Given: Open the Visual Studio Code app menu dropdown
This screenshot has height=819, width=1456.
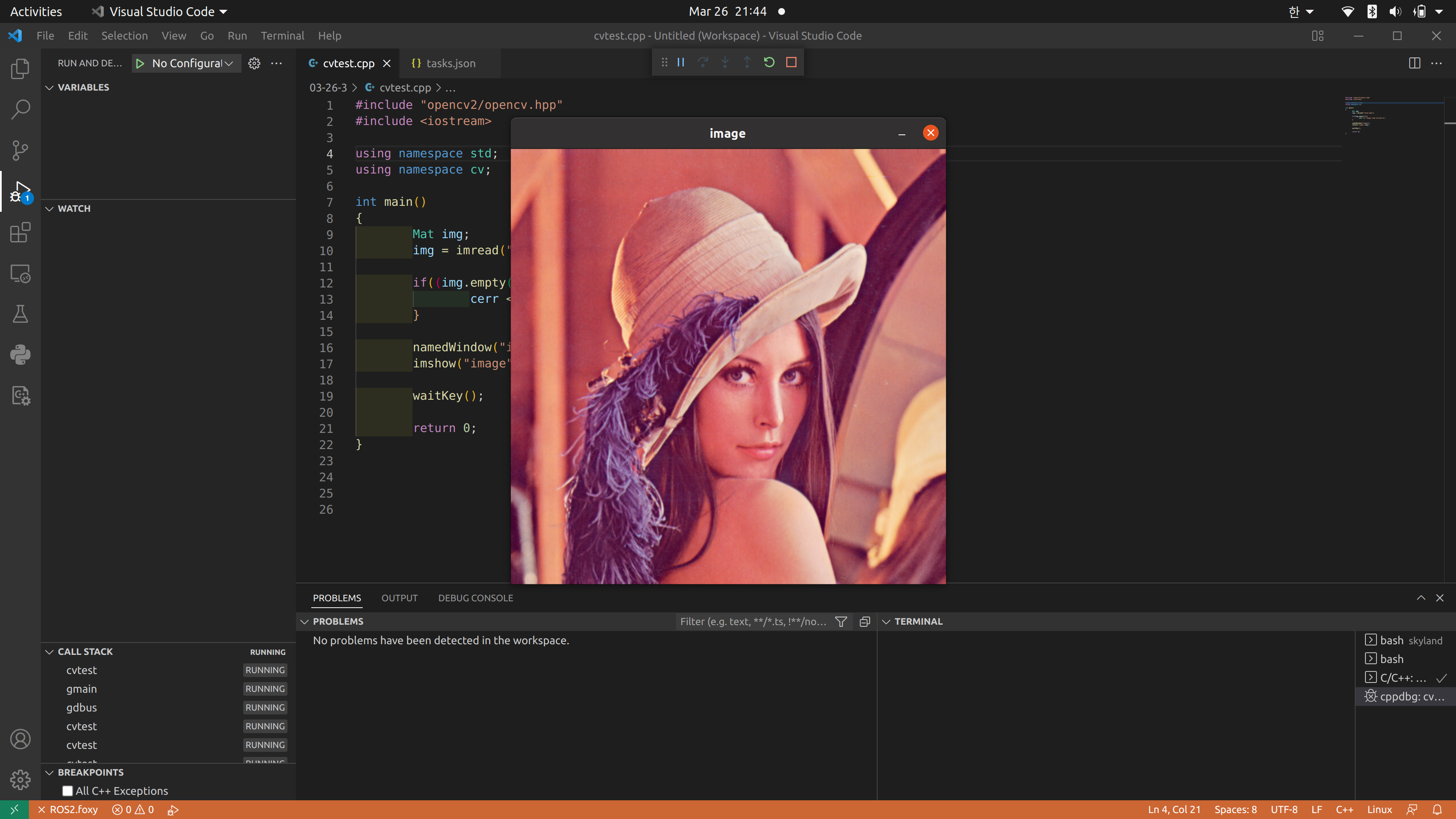Looking at the screenshot, I should point(159,11).
